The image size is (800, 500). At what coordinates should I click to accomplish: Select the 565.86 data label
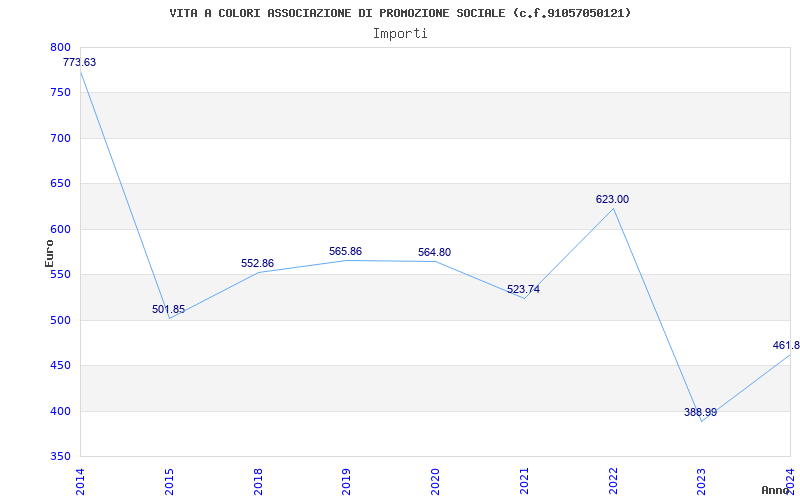point(345,252)
